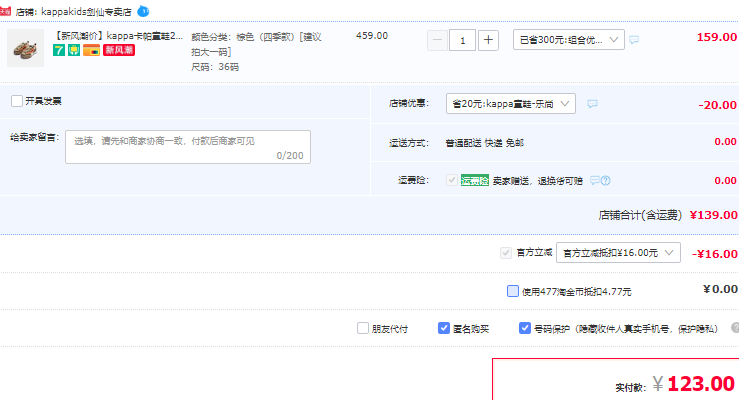Decrease quantity with the minus button
Screen dimensions: 739x400
click(437, 40)
